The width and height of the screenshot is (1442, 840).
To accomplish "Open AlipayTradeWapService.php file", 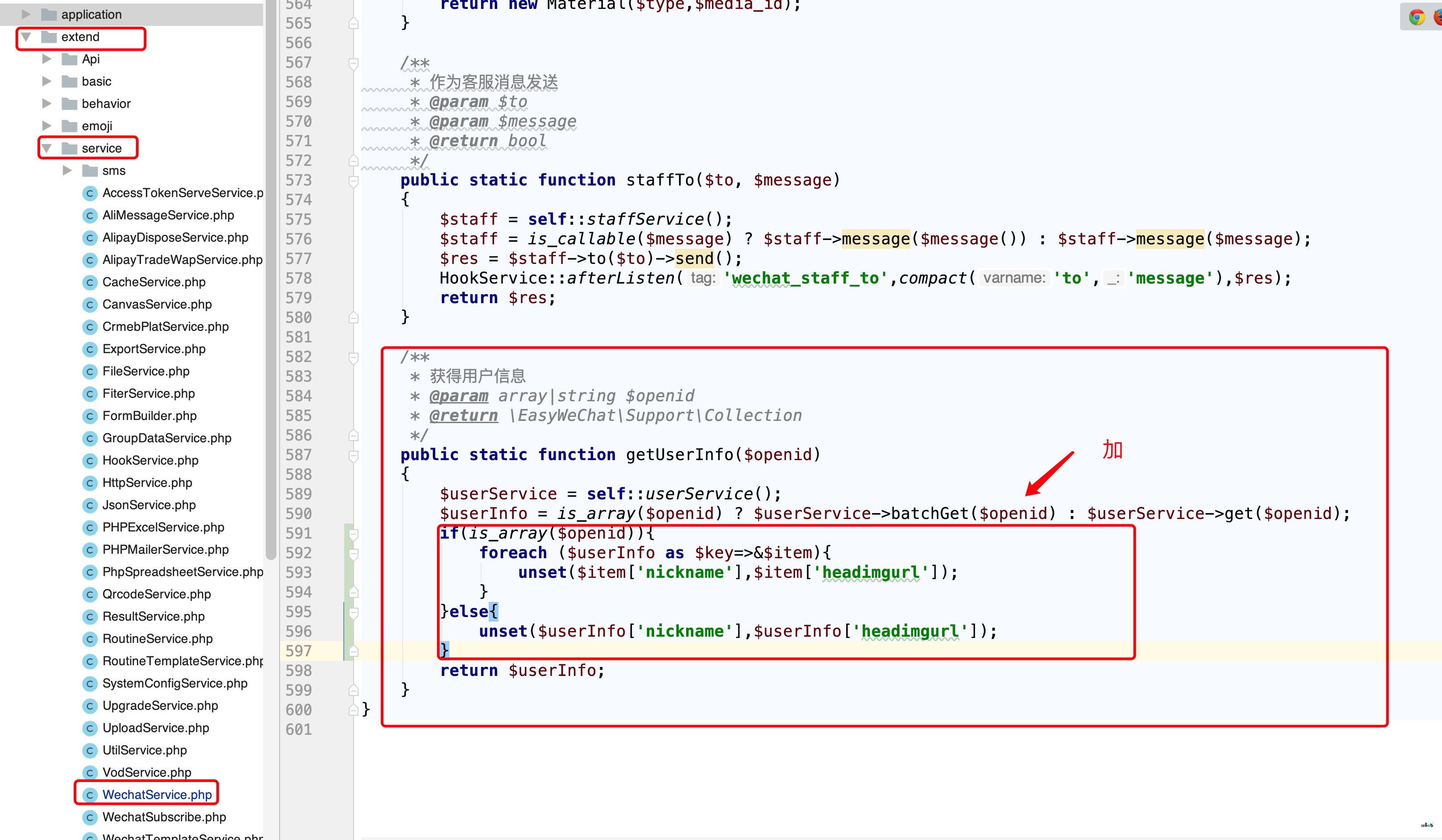I will [182, 259].
